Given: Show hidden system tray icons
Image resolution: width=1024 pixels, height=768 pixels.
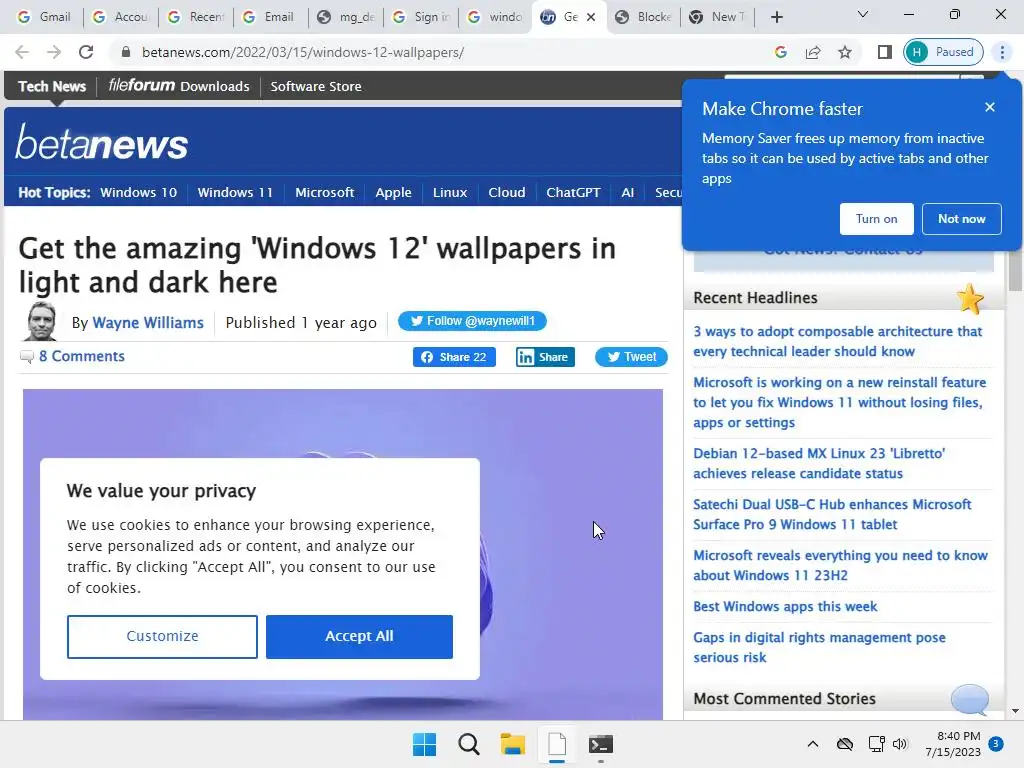Looking at the screenshot, I should (x=812, y=744).
